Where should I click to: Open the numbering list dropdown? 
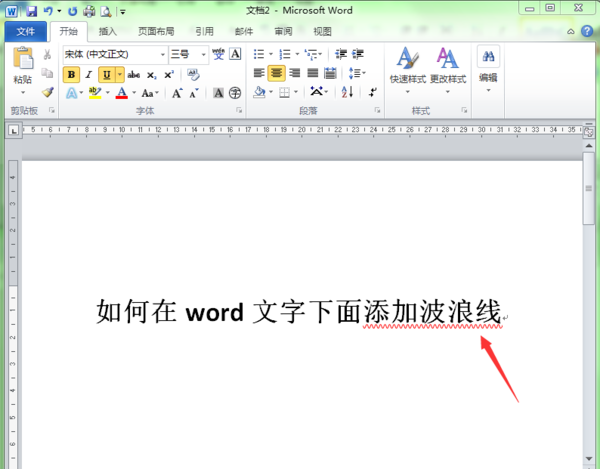click(297, 54)
